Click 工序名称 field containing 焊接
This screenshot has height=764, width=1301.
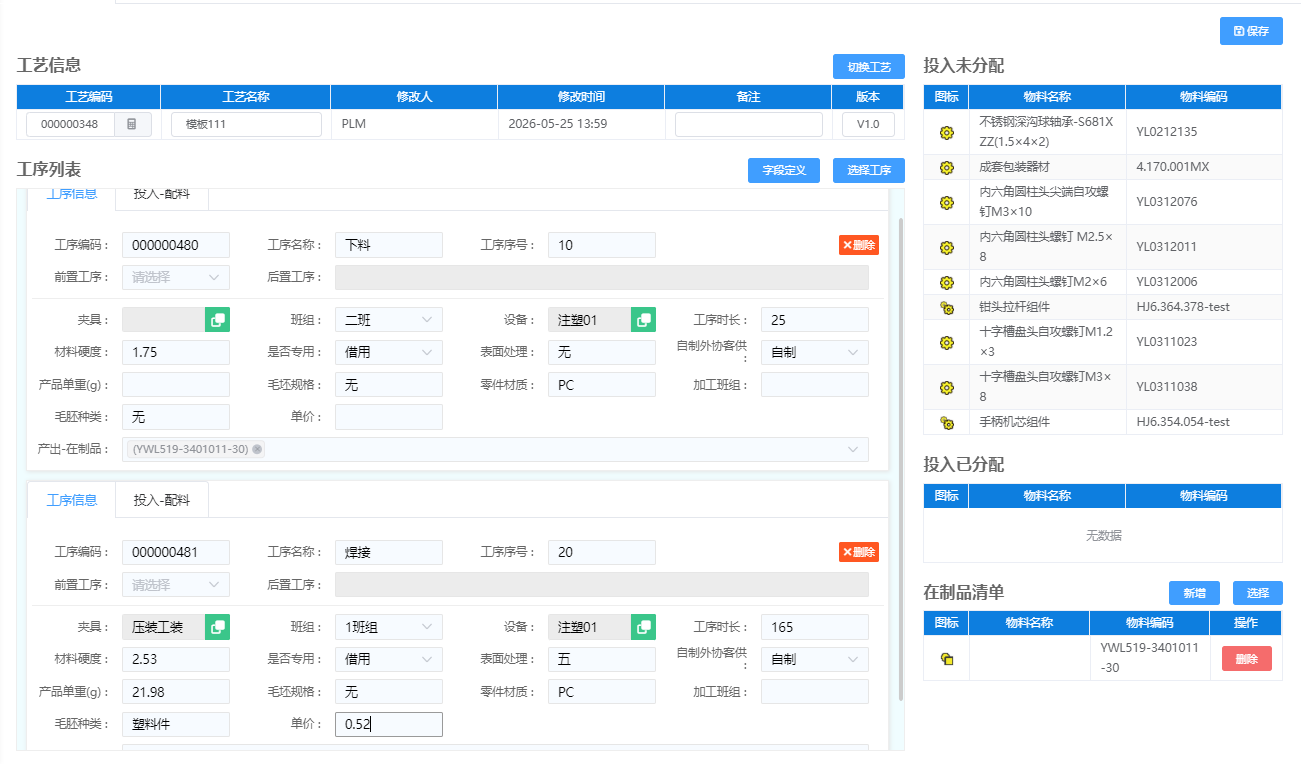pyautogui.click(x=389, y=552)
